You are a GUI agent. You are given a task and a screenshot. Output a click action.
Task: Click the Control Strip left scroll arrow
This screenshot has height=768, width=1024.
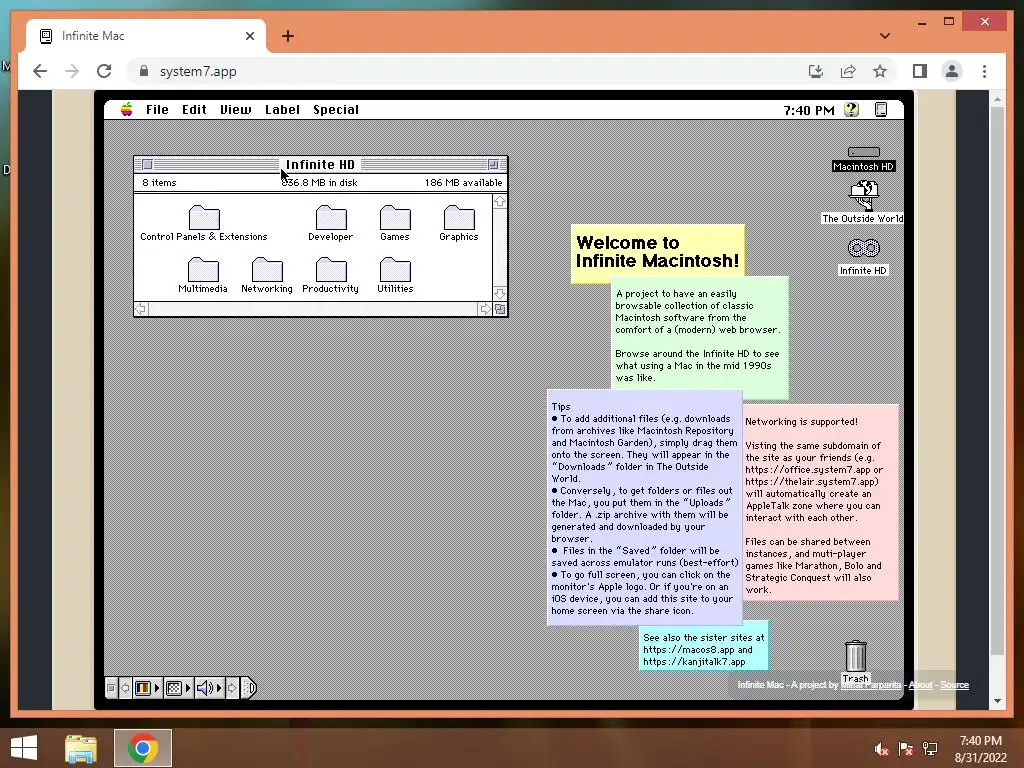point(125,688)
